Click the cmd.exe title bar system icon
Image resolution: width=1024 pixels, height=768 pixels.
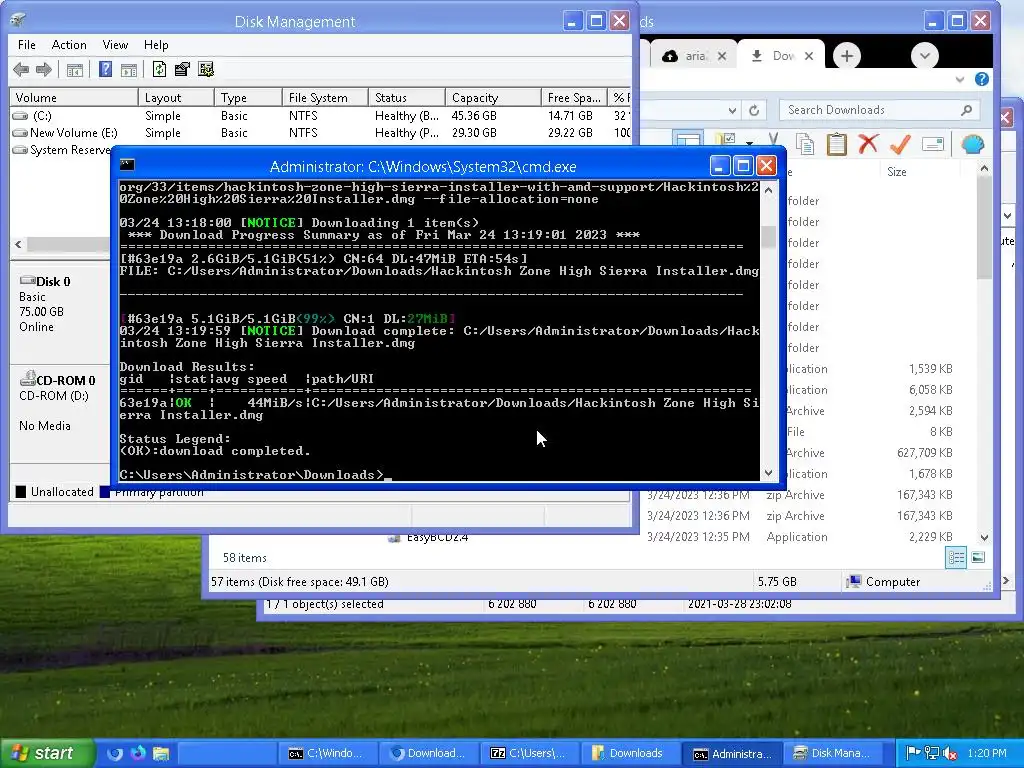click(x=127, y=166)
